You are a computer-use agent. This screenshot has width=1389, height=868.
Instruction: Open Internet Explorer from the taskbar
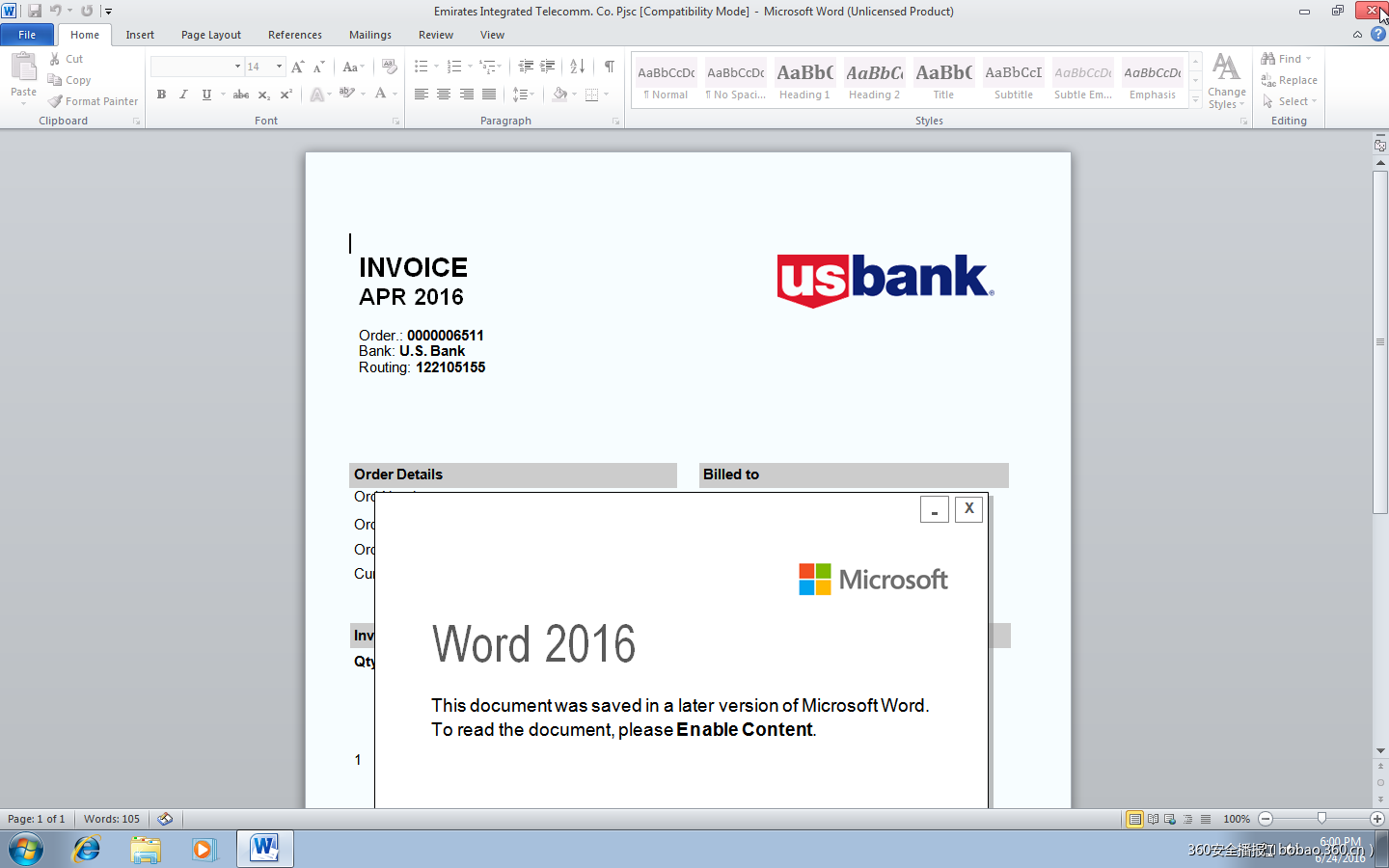(87, 849)
